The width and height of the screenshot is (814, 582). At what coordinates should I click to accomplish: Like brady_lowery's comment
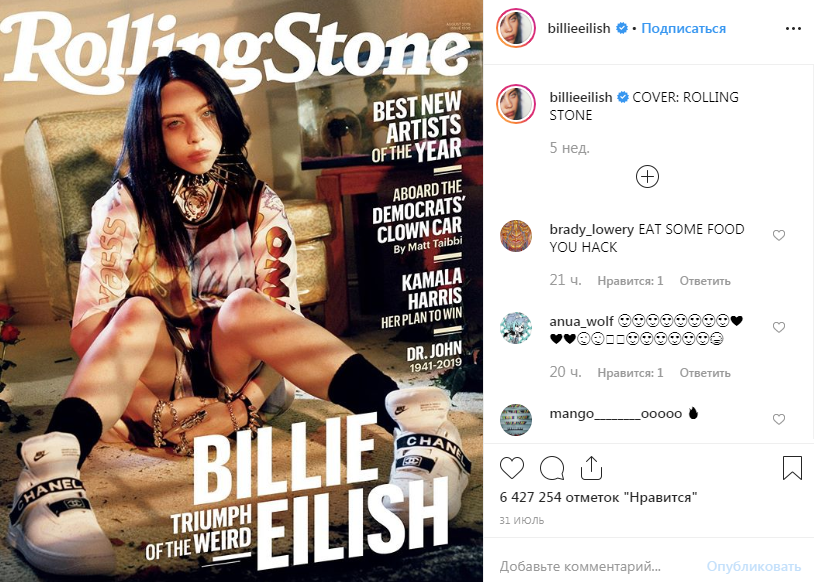coord(779,235)
